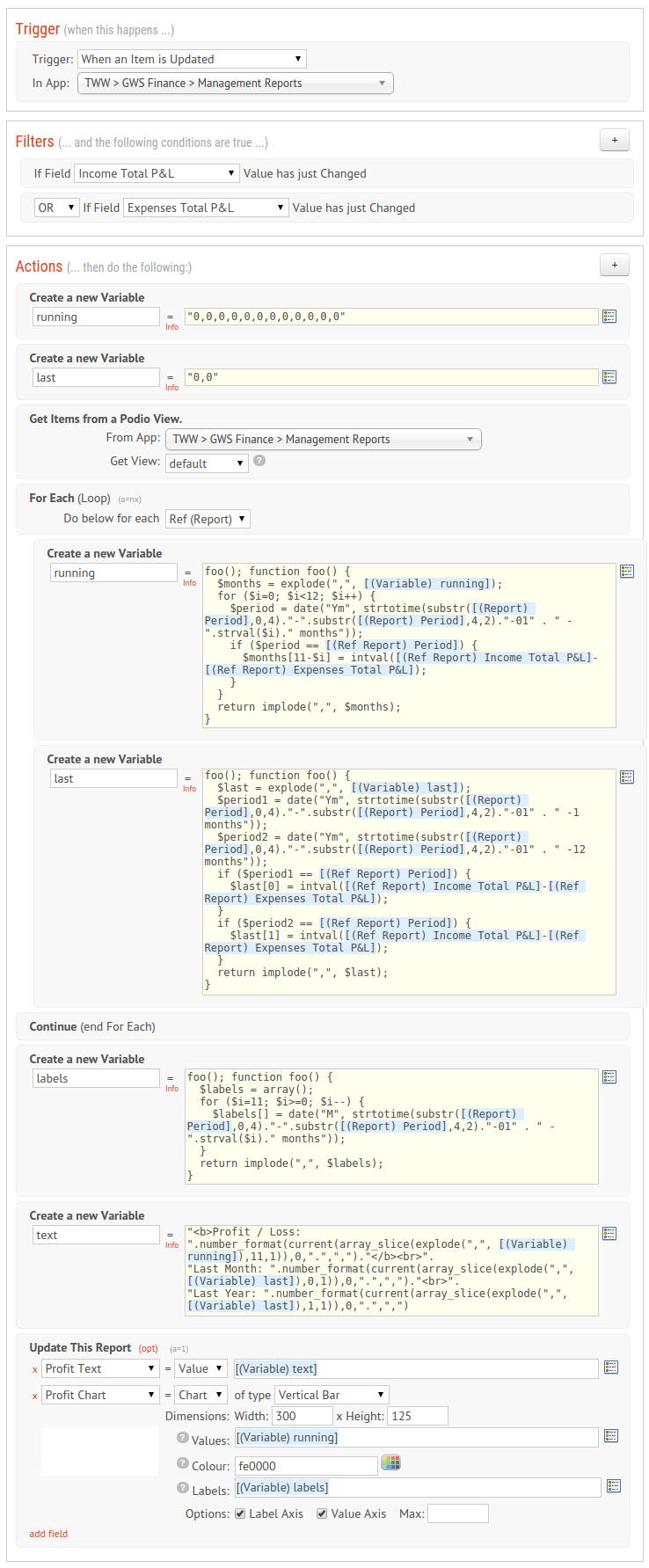Open token picker beside "0,0" last variable
Image resolution: width=649 pixels, height=1568 pixels.
[609, 377]
